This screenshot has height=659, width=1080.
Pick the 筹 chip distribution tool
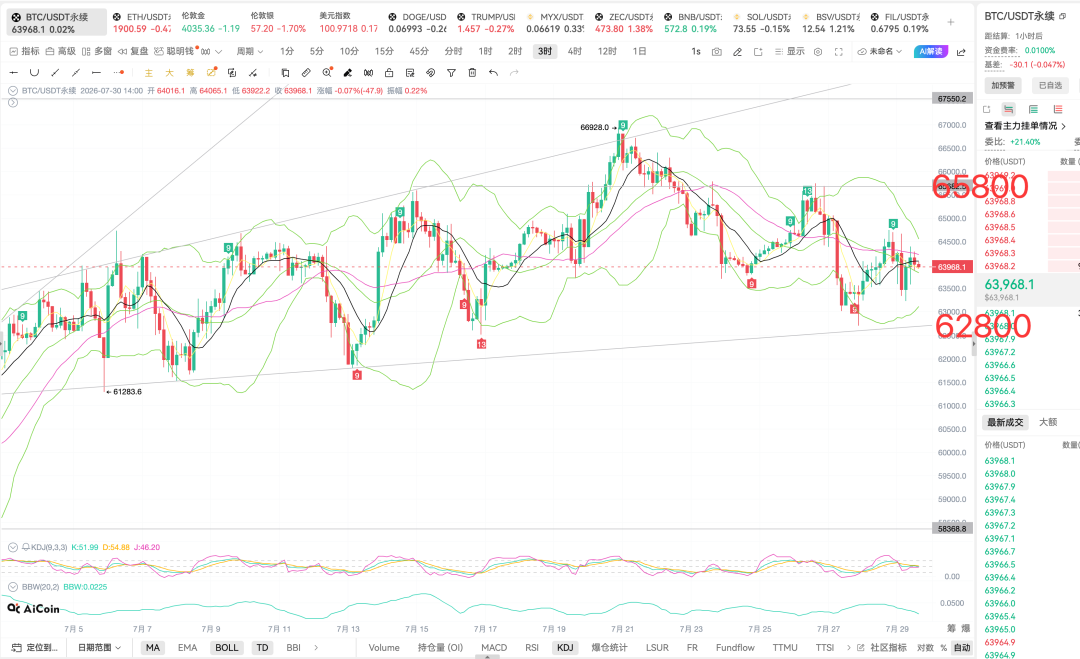tap(190, 72)
